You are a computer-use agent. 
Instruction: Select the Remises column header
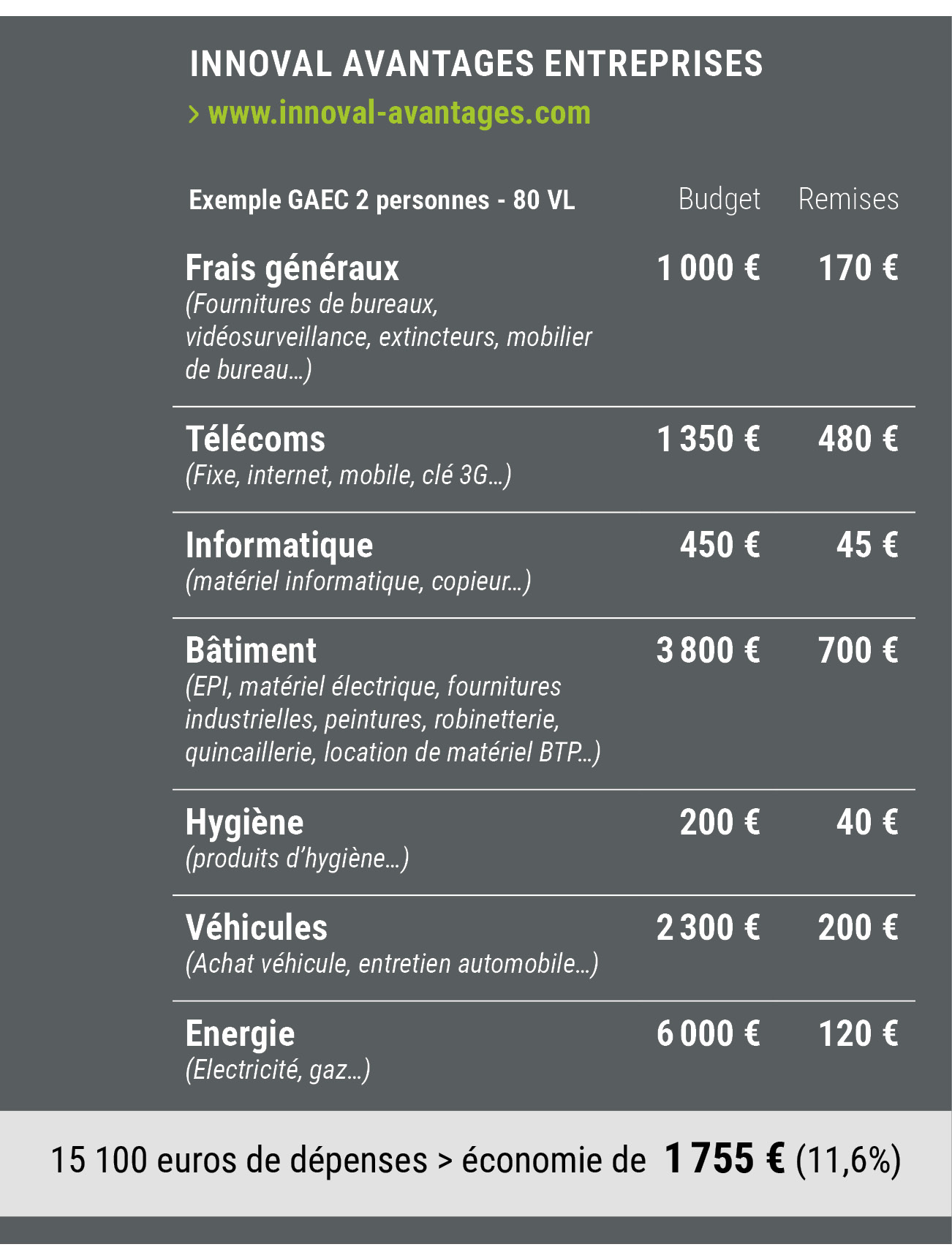tap(848, 199)
